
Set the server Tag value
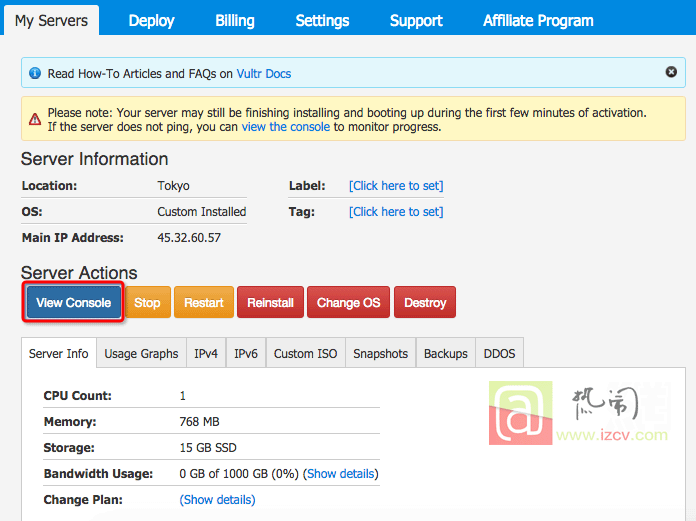tap(396, 212)
